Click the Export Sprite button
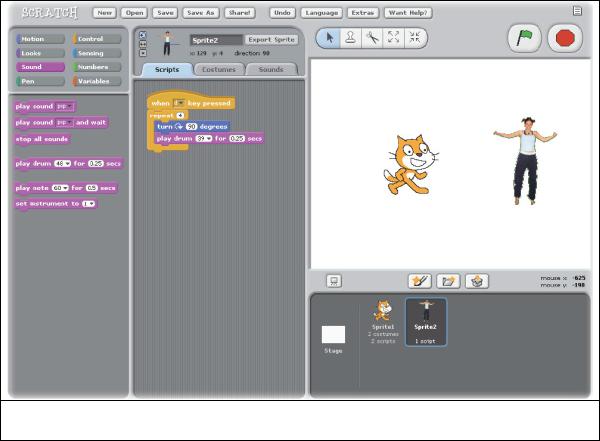600x441 pixels. (271, 39)
